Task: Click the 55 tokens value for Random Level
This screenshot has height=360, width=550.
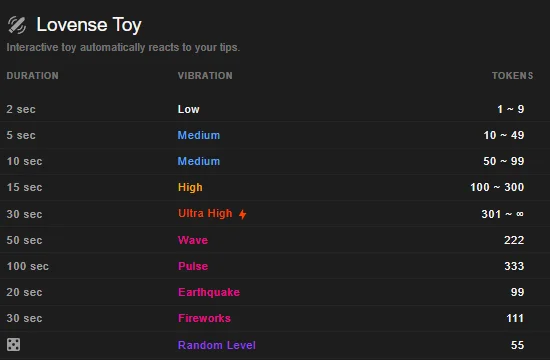Action: click(x=518, y=345)
